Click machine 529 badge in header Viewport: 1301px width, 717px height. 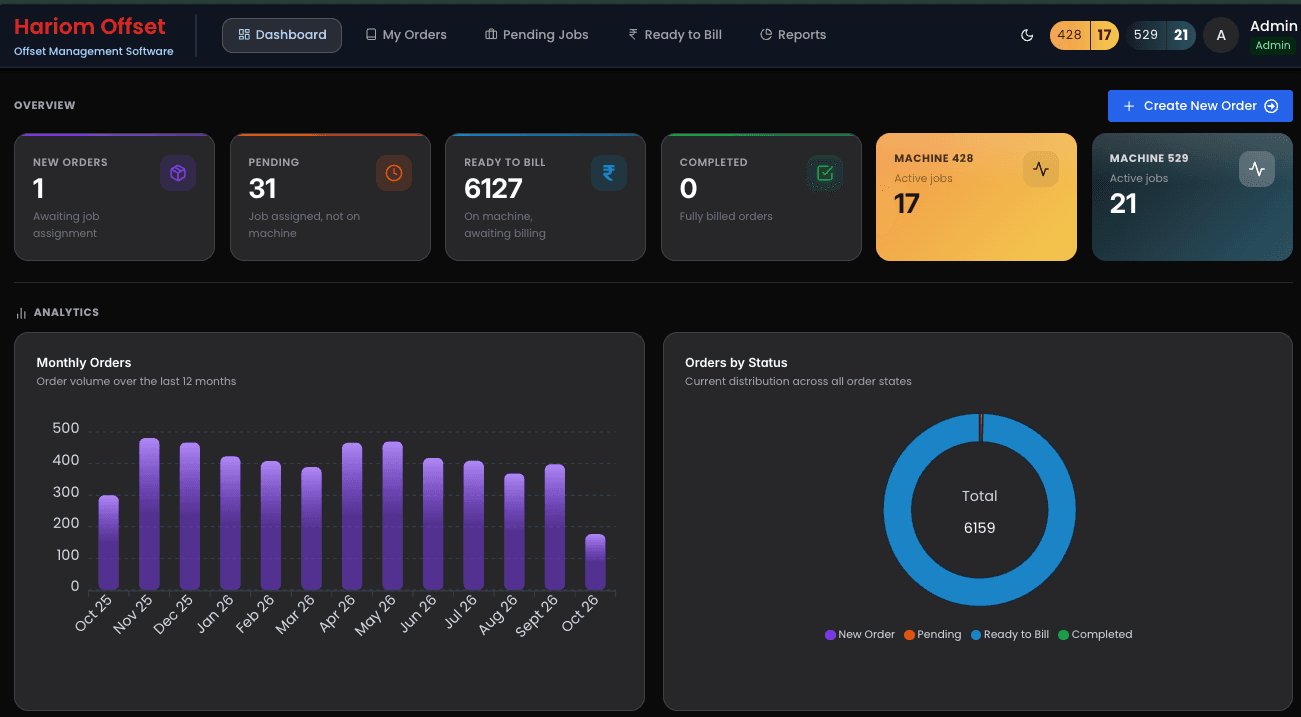click(x=1161, y=35)
